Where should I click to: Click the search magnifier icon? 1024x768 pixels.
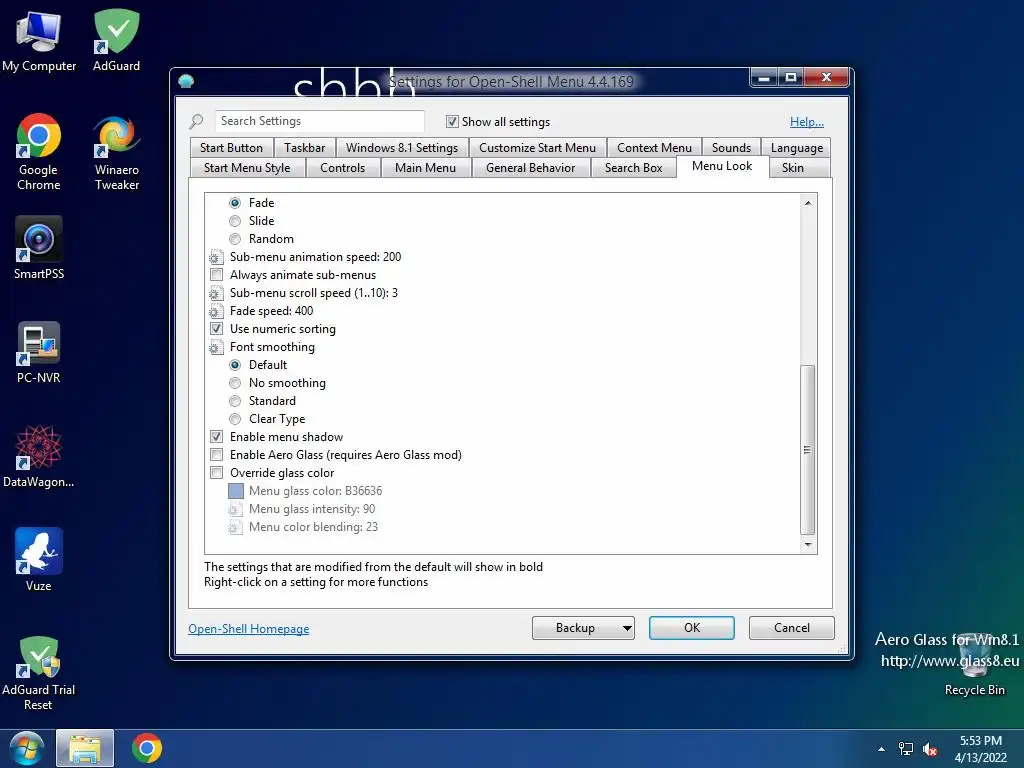tap(196, 121)
